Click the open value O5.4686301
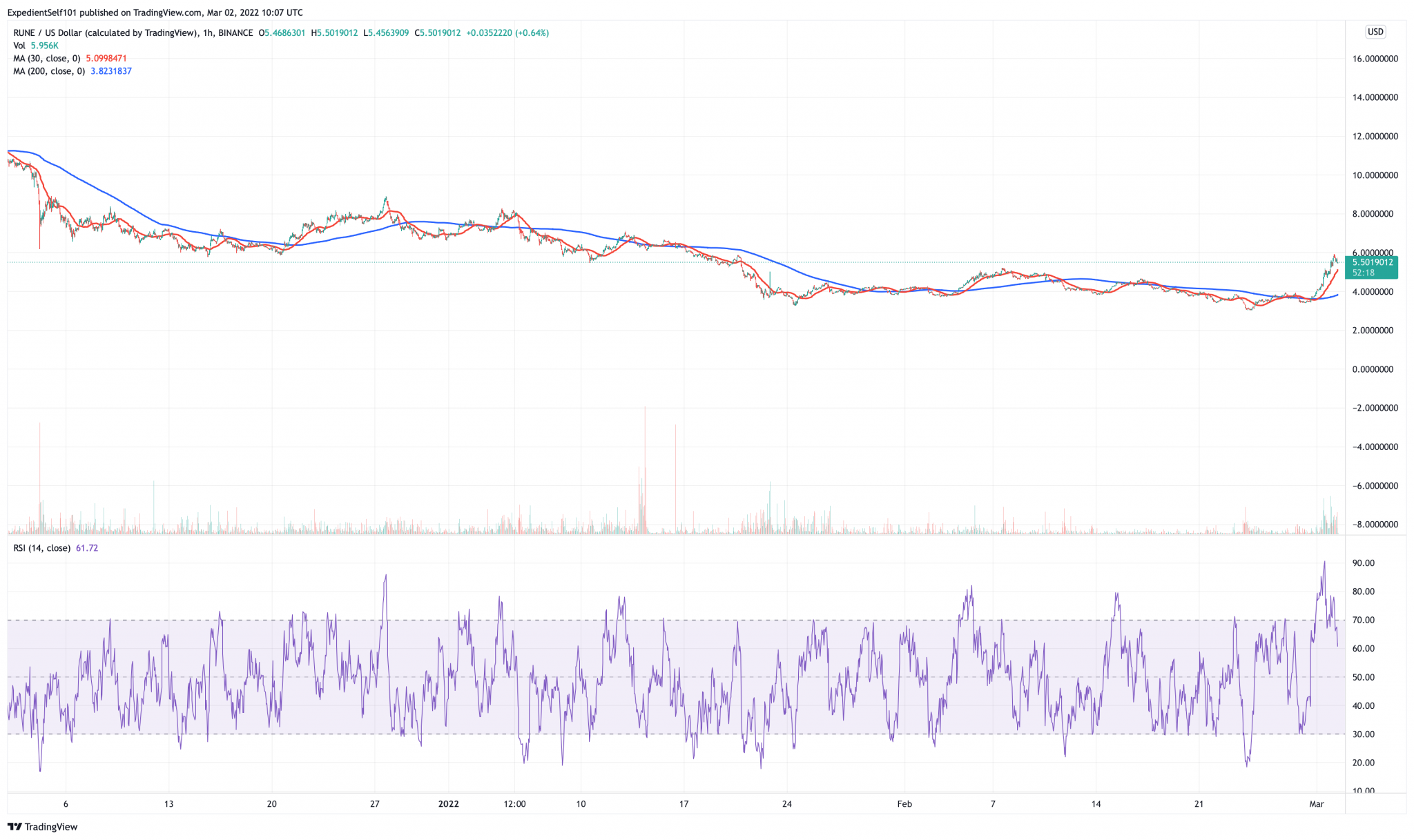The height and width of the screenshot is (840, 1414). 282,33
